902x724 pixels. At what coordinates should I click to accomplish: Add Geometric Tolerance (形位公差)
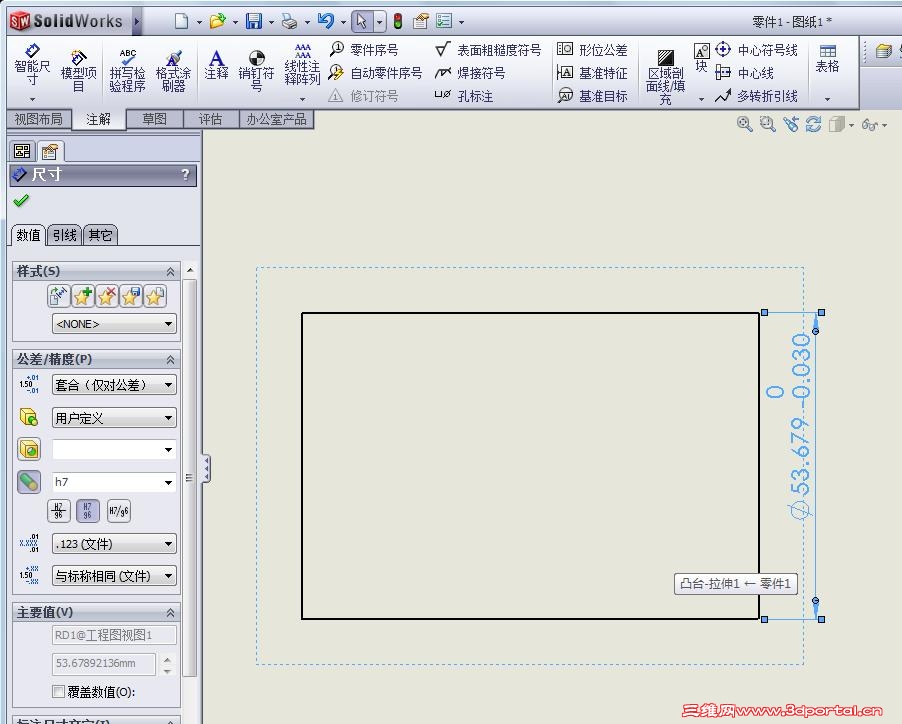pyautogui.click(x=593, y=50)
